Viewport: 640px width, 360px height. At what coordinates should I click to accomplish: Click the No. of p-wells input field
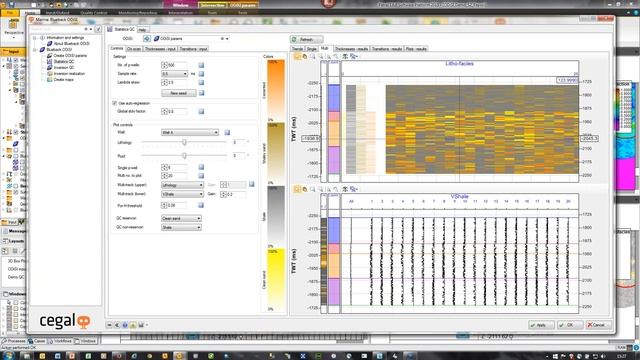pyautogui.click(x=178, y=65)
